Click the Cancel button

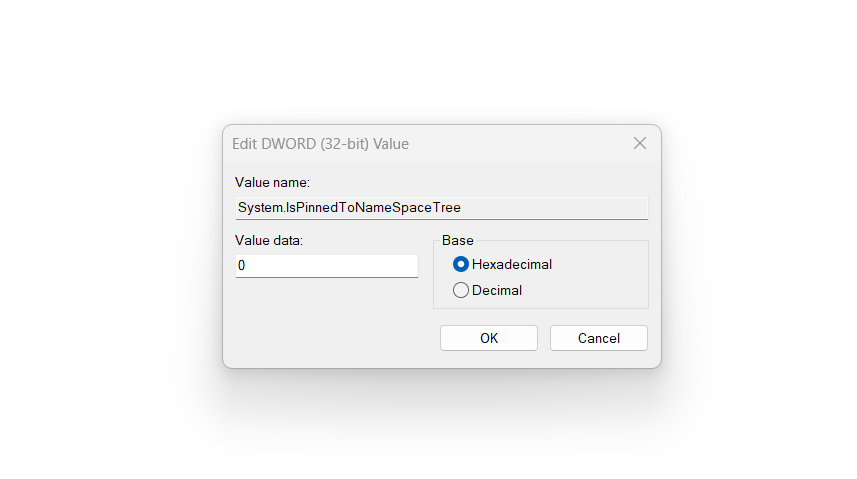point(598,338)
